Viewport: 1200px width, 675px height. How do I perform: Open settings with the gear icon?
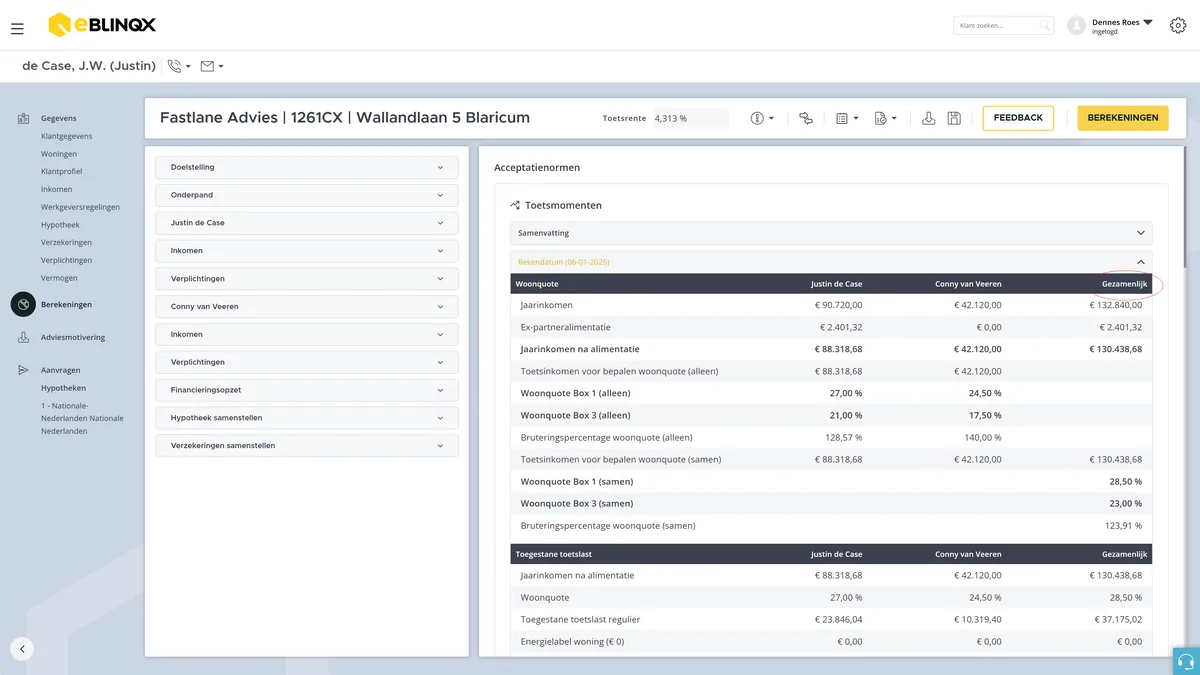(x=1177, y=25)
